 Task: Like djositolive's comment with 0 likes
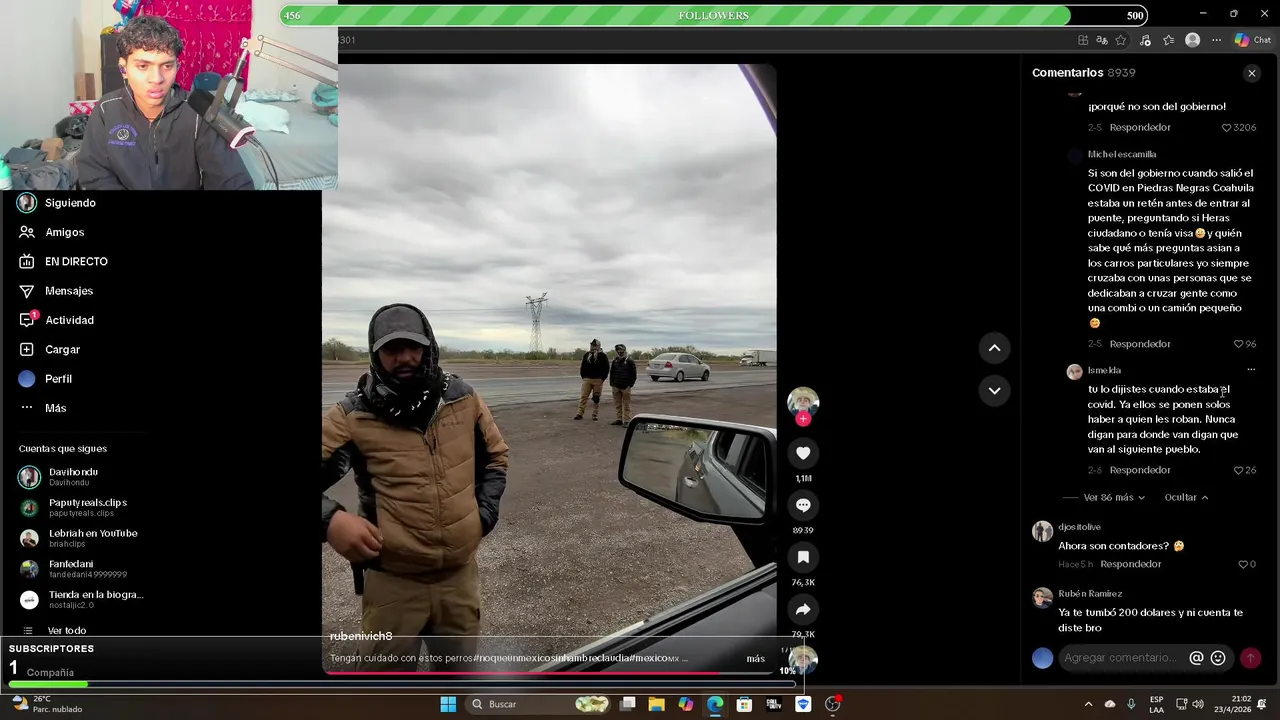tap(1243, 564)
